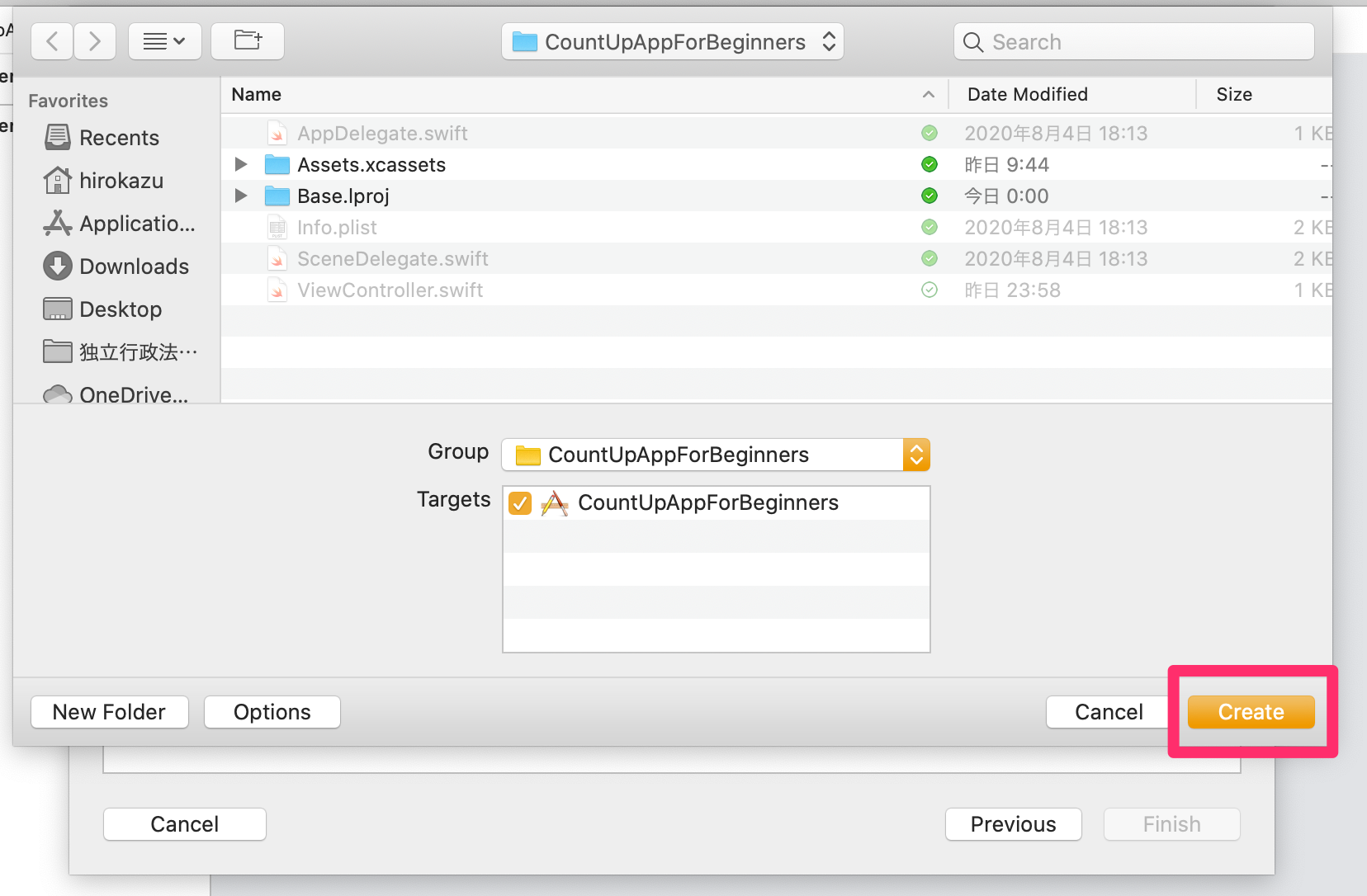
Task: Click the SceneDelegate.swift file entry
Action: coord(393,258)
